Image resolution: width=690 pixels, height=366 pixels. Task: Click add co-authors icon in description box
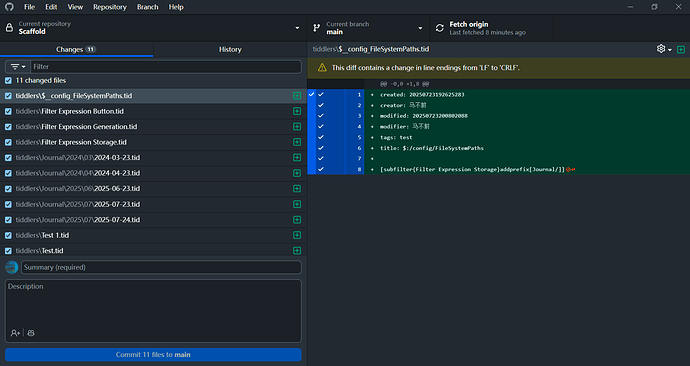click(x=15, y=333)
